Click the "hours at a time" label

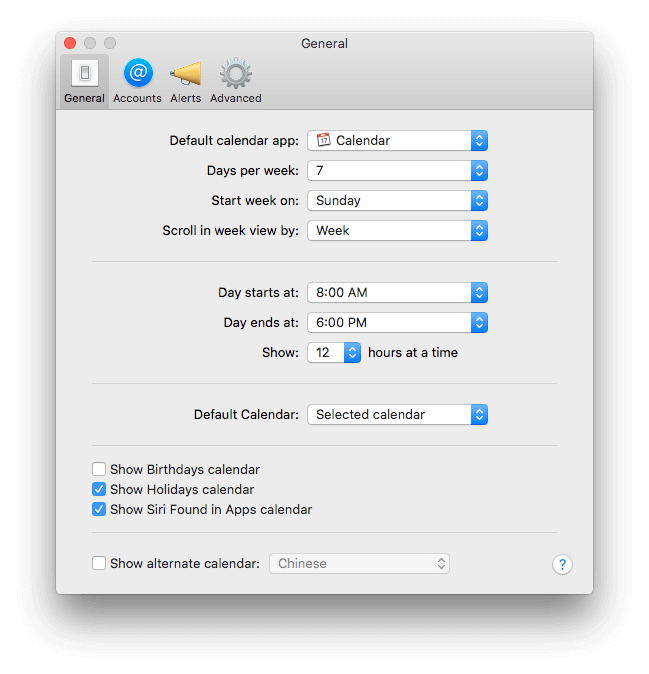(413, 352)
